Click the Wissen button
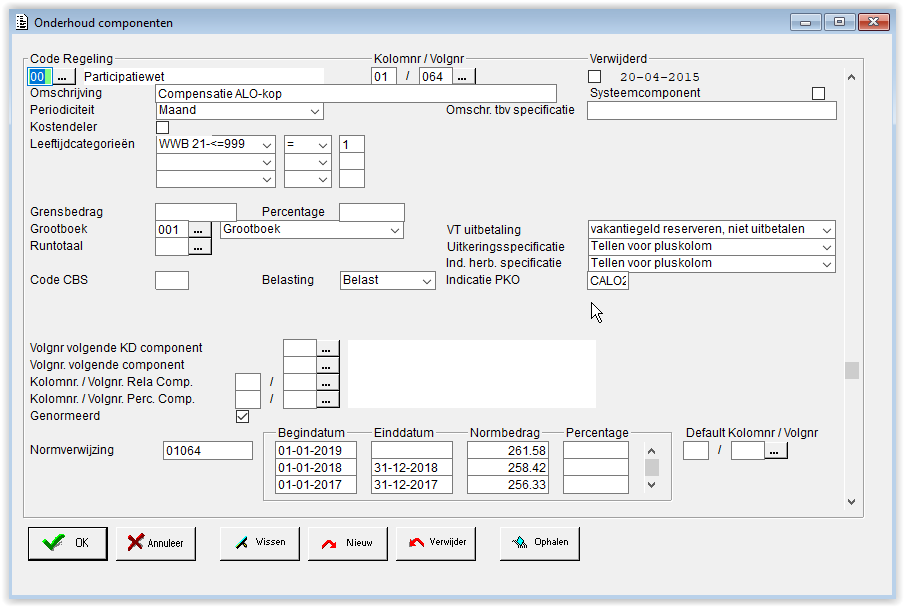The width and height of the screenshot is (904, 607). pos(260,543)
